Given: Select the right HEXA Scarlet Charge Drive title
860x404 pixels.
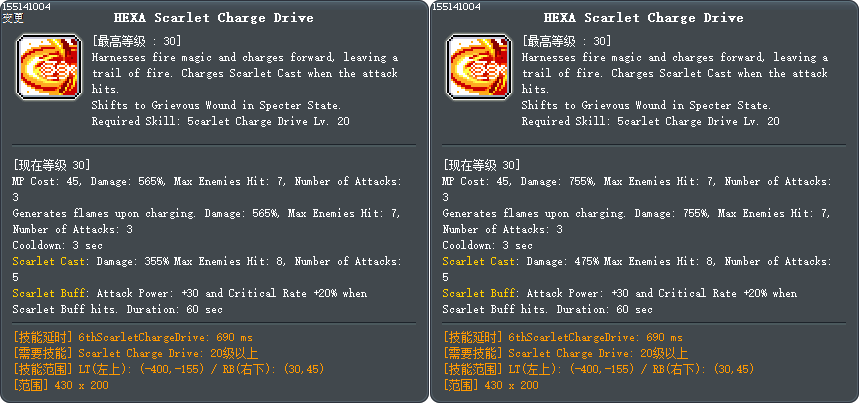Looking at the screenshot, I should (x=644, y=18).
